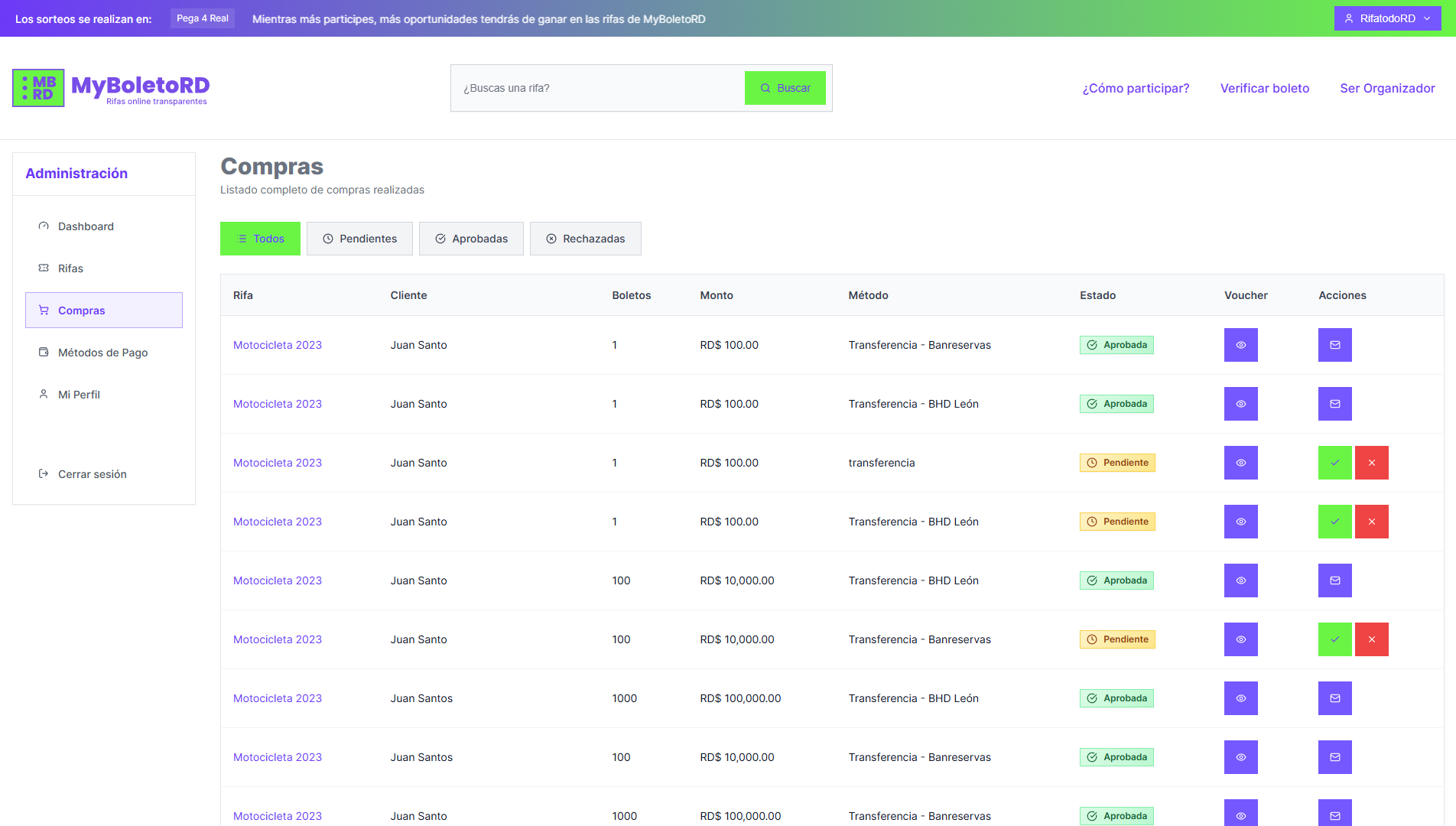Approve pending RD$ 10,000.00 Banreservas purchase

point(1334,639)
